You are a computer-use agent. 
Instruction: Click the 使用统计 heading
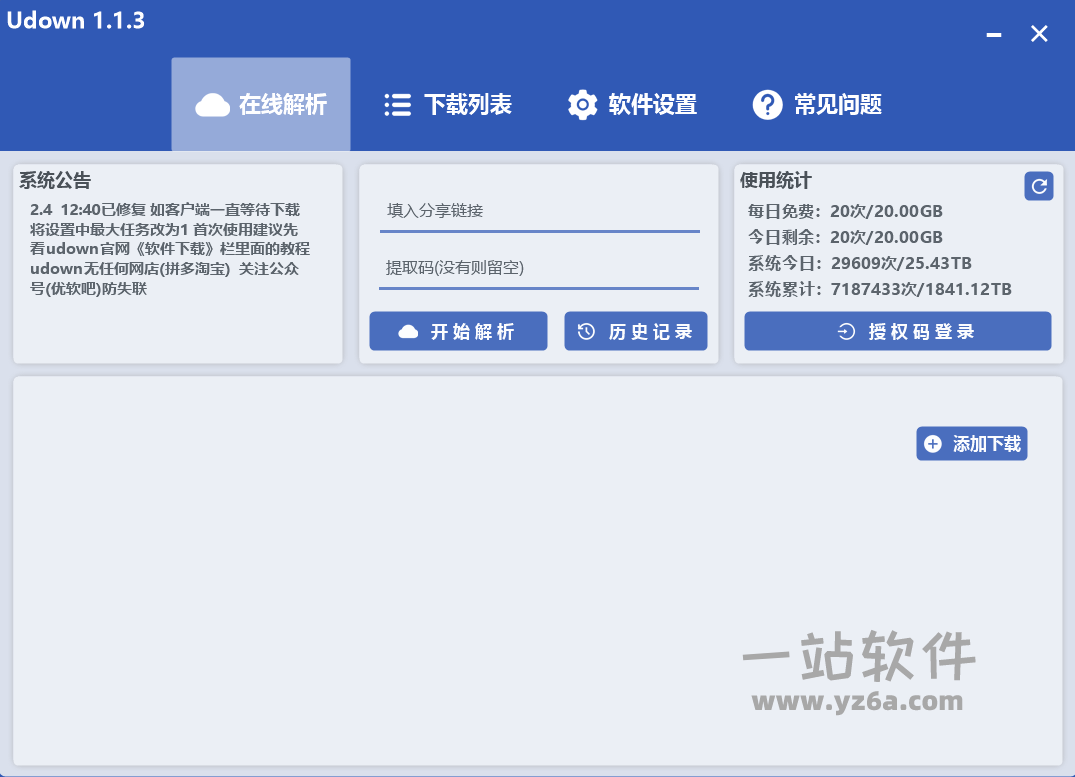[775, 180]
